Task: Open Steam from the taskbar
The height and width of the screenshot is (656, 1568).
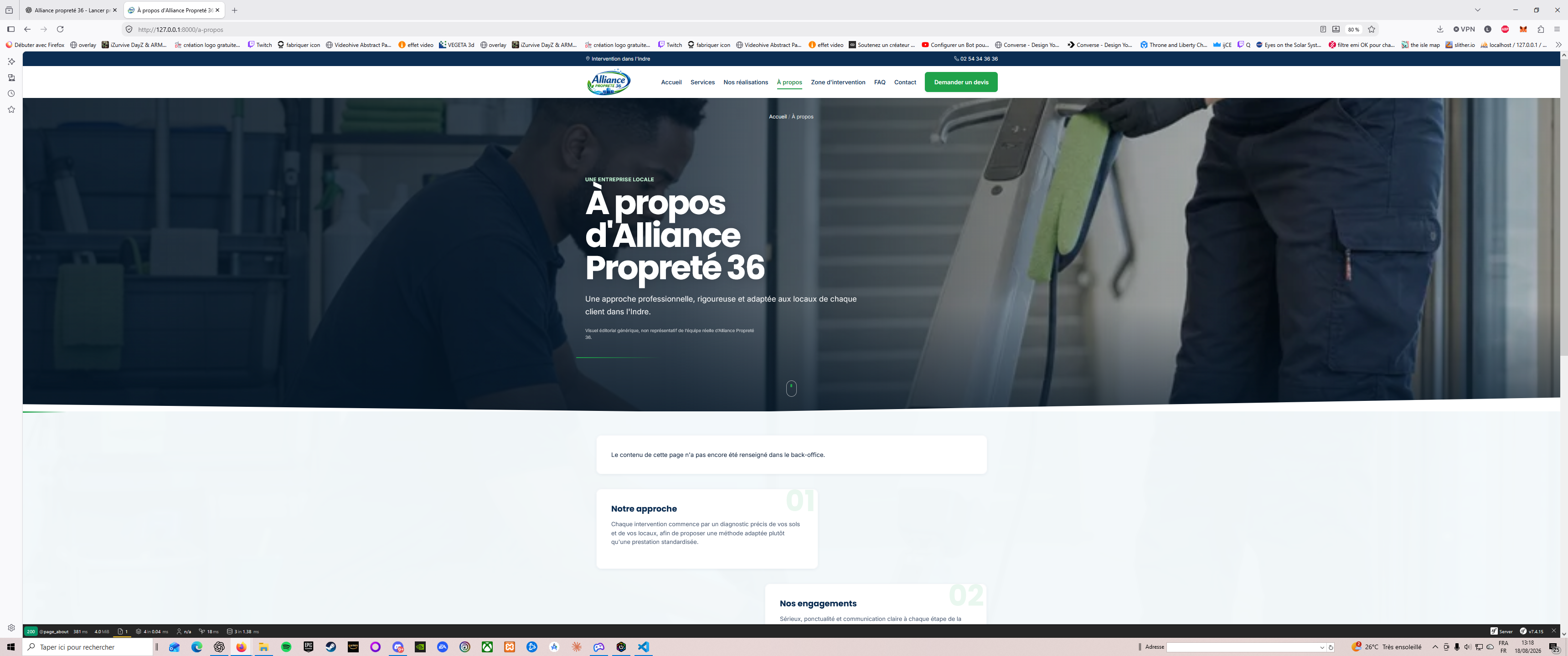Action: [x=330, y=647]
